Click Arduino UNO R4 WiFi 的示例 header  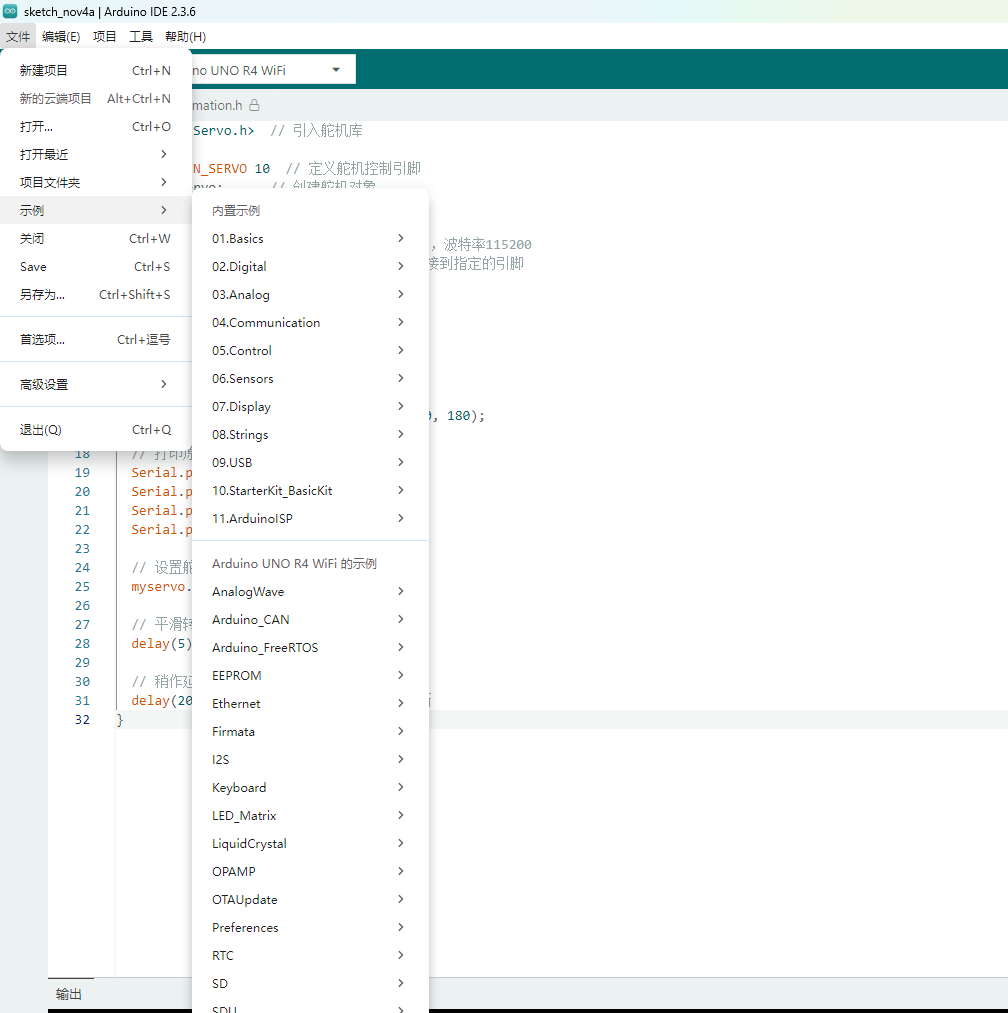click(x=294, y=563)
